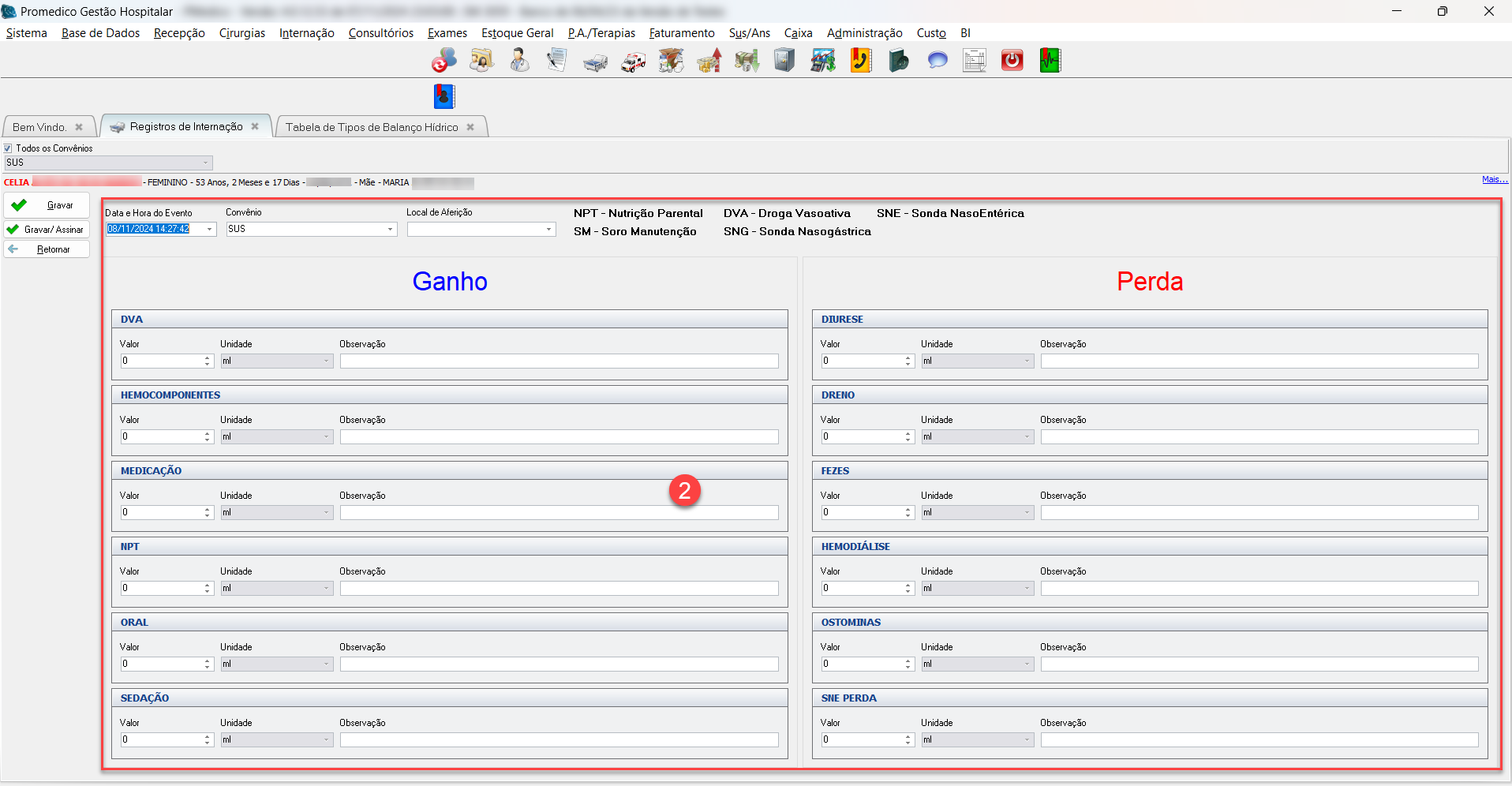Image resolution: width=1512 pixels, height=786 pixels.
Task: Expand the Local de Aferição dropdown
Action: tap(548, 230)
